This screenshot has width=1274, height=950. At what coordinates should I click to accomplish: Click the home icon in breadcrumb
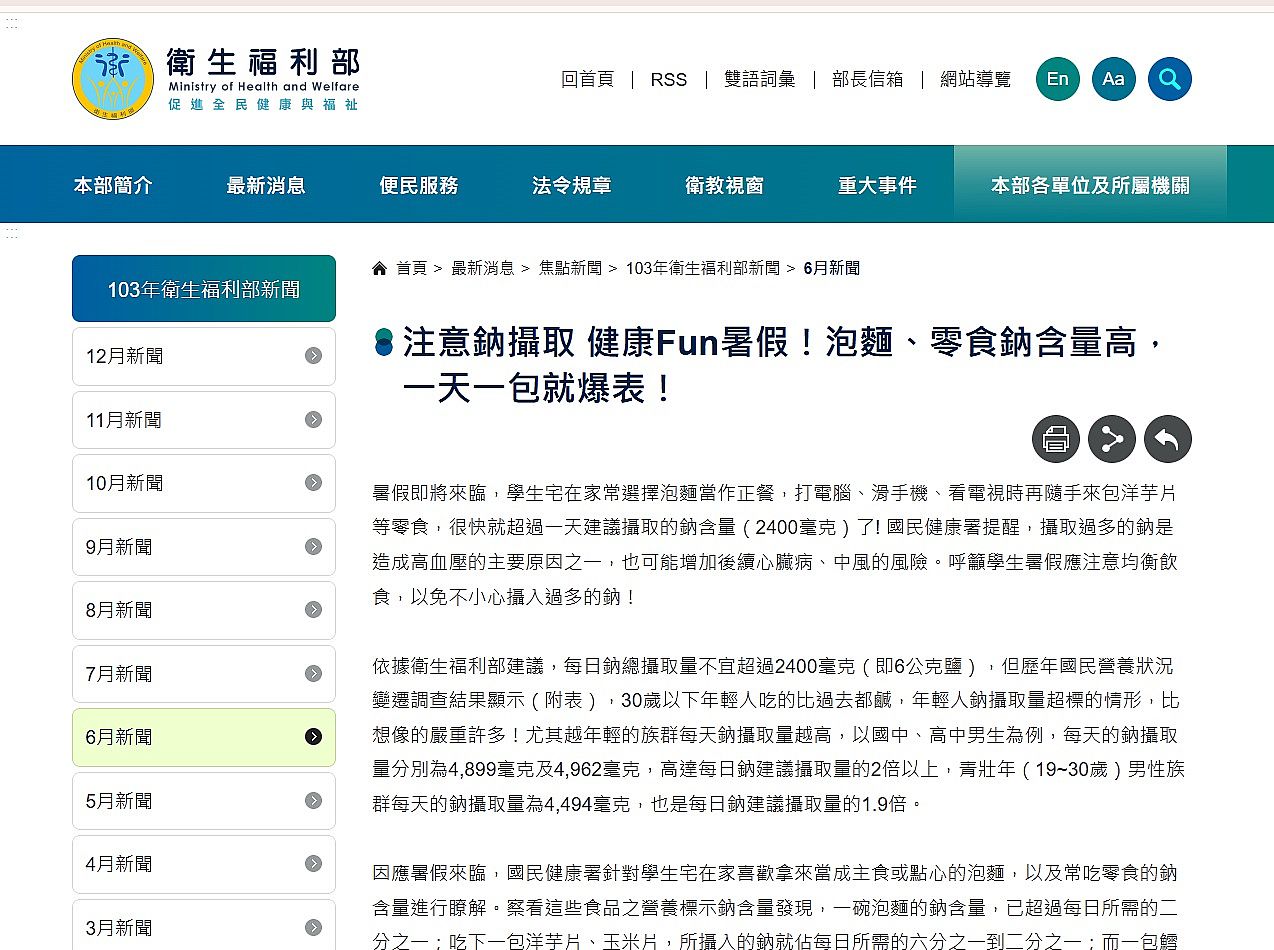(379, 268)
